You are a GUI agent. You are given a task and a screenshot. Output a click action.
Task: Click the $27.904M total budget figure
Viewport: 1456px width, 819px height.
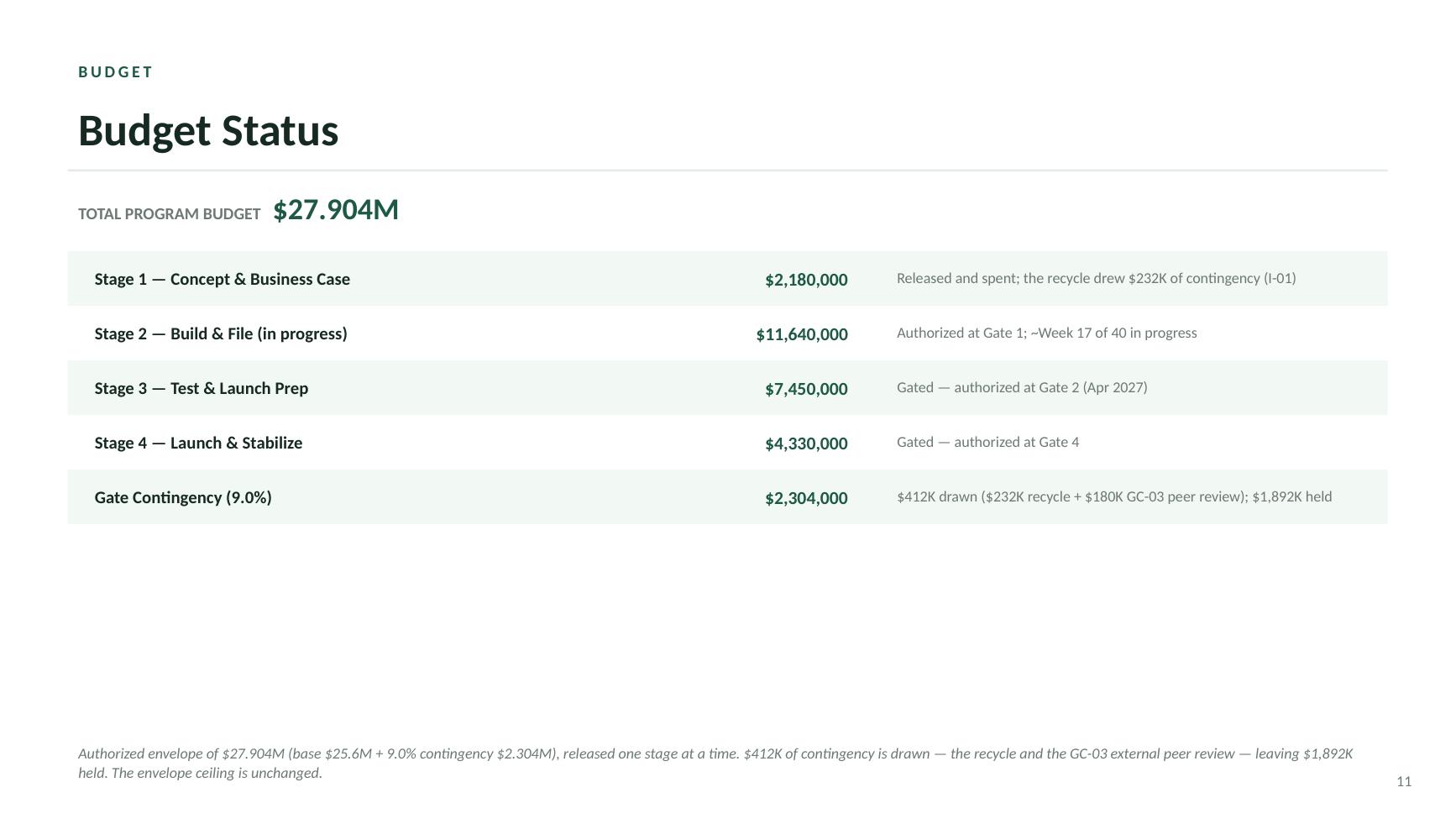pyautogui.click(x=336, y=210)
